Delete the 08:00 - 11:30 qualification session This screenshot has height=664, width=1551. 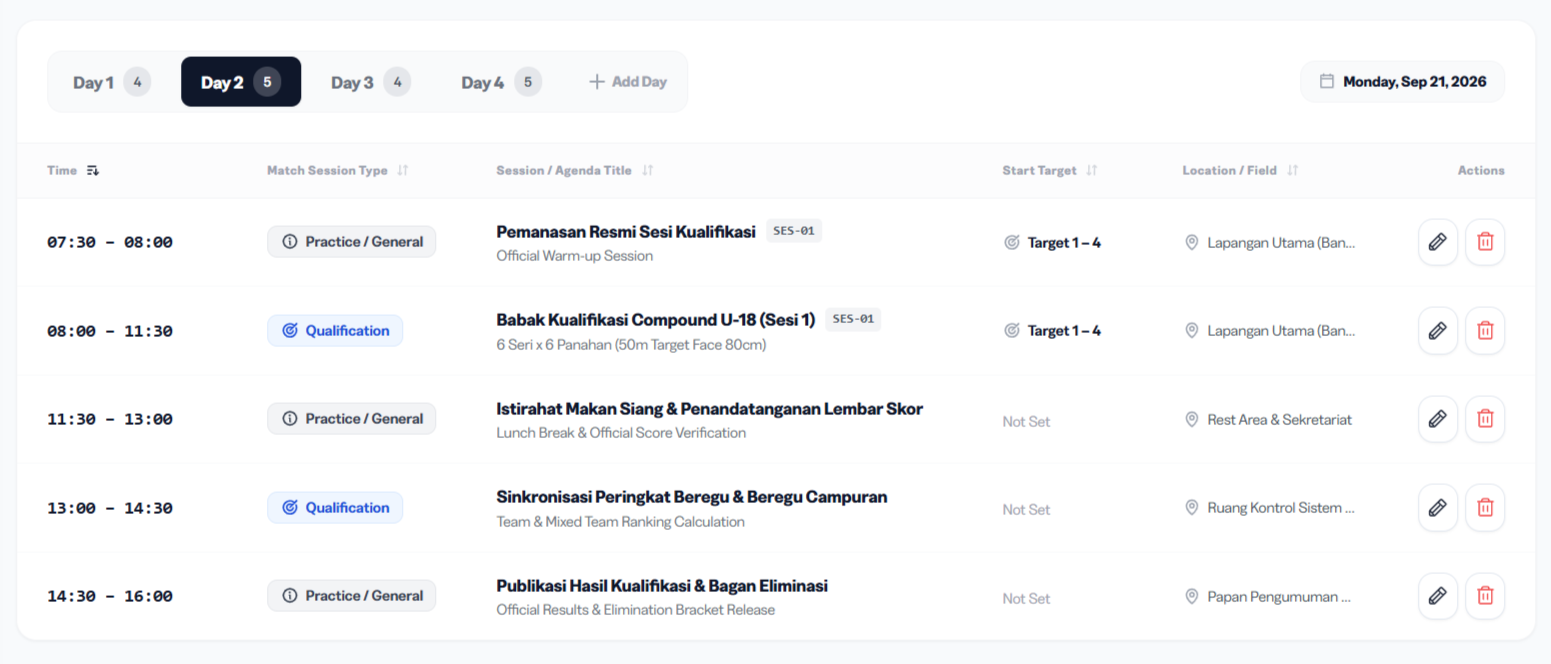[1485, 330]
